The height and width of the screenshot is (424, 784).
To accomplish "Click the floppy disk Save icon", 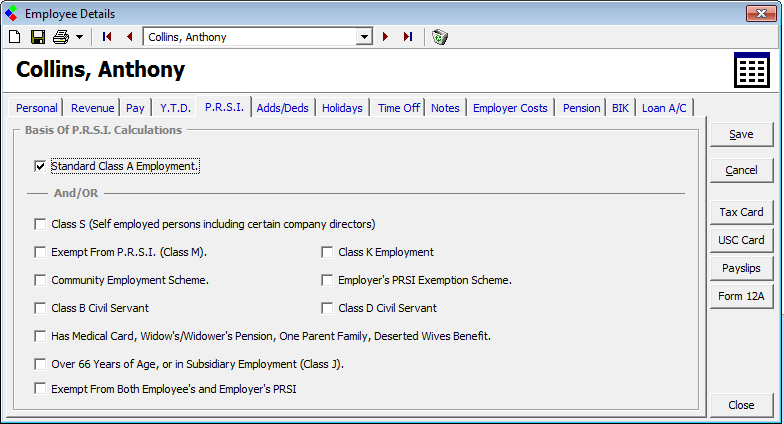I will [38, 37].
